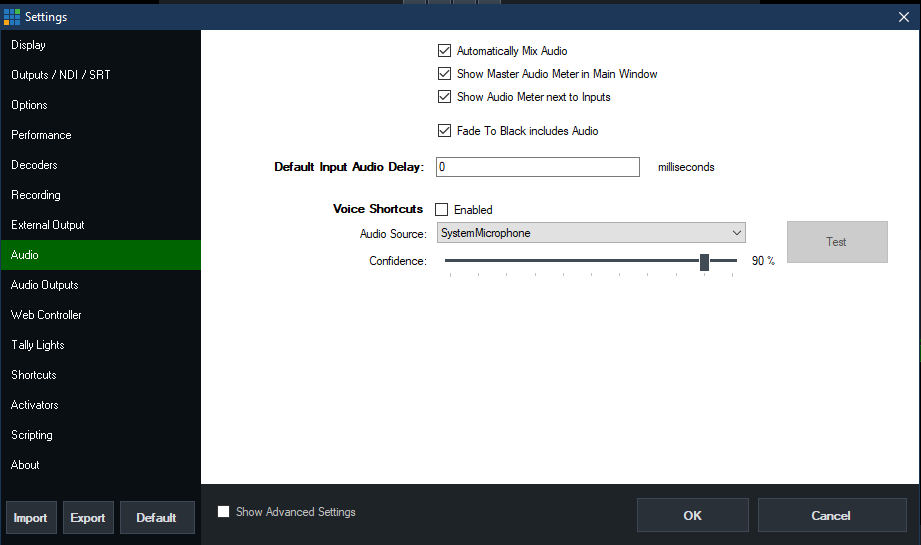The width and height of the screenshot is (921, 545).
Task: Reset settings with Default button
Action: tap(156, 518)
